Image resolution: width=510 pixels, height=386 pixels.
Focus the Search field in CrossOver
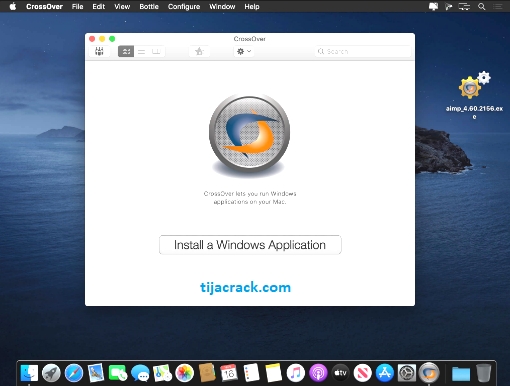pyautogui.click(x=363, y=51)
